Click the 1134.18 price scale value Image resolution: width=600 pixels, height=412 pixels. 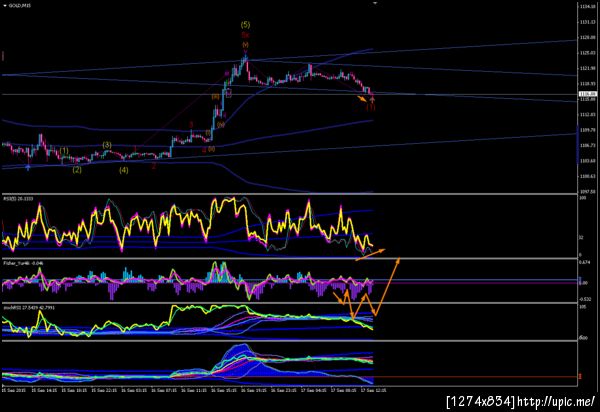click(588, 7)
